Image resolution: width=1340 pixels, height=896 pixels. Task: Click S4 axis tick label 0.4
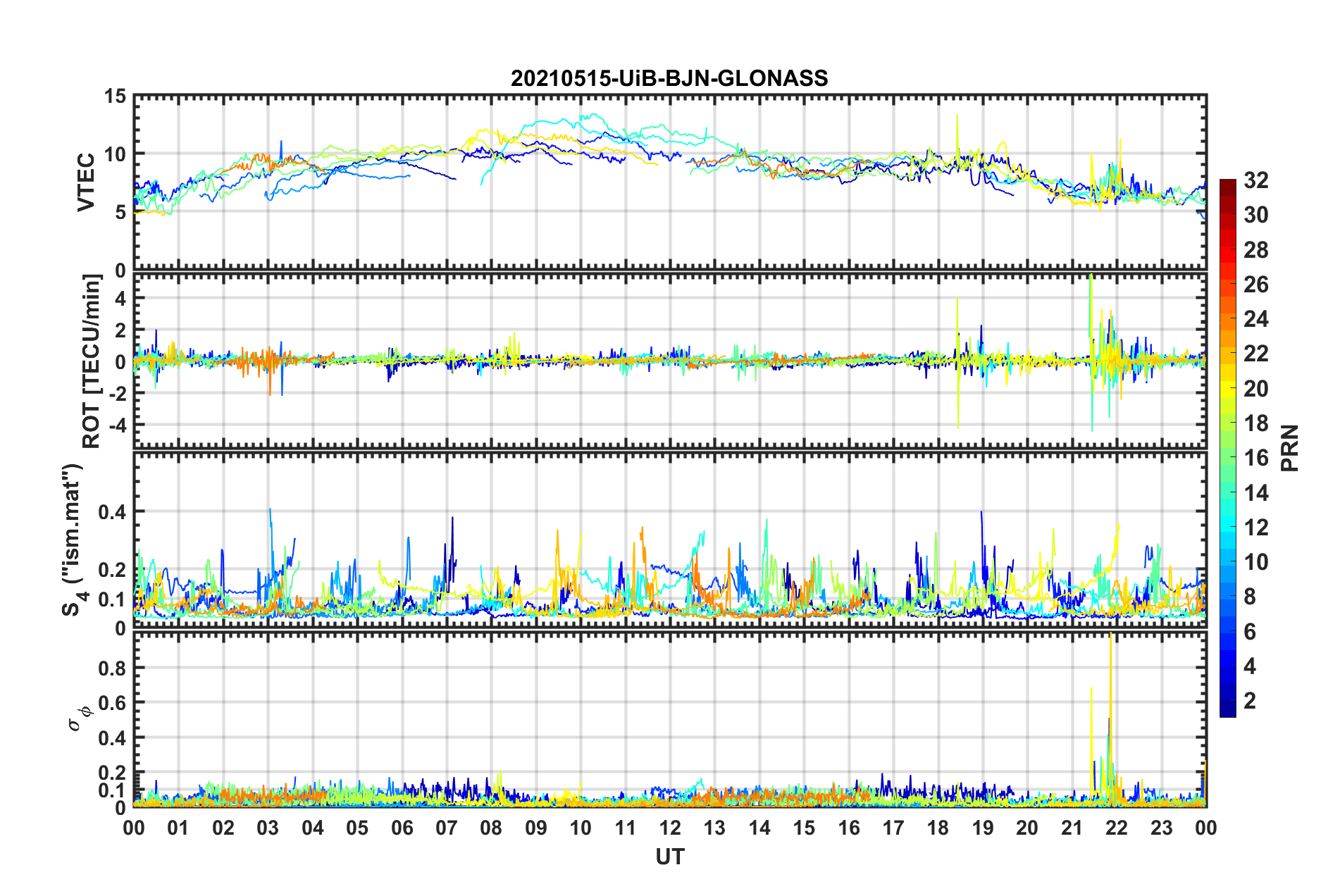tap(112, 512)
